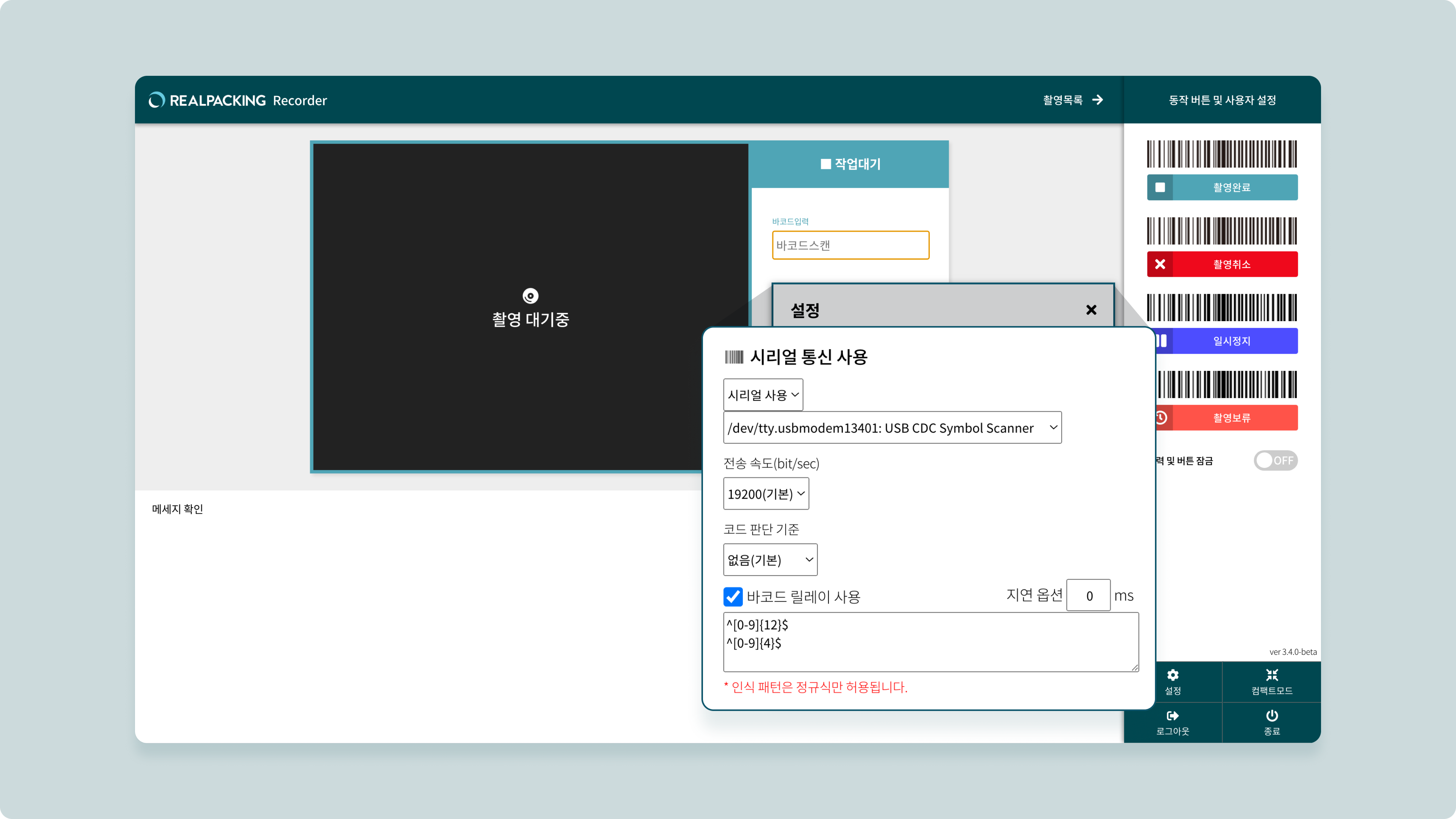Click the clock icon on 촬영보류
1456x819 pixels.
point(1161,418)
